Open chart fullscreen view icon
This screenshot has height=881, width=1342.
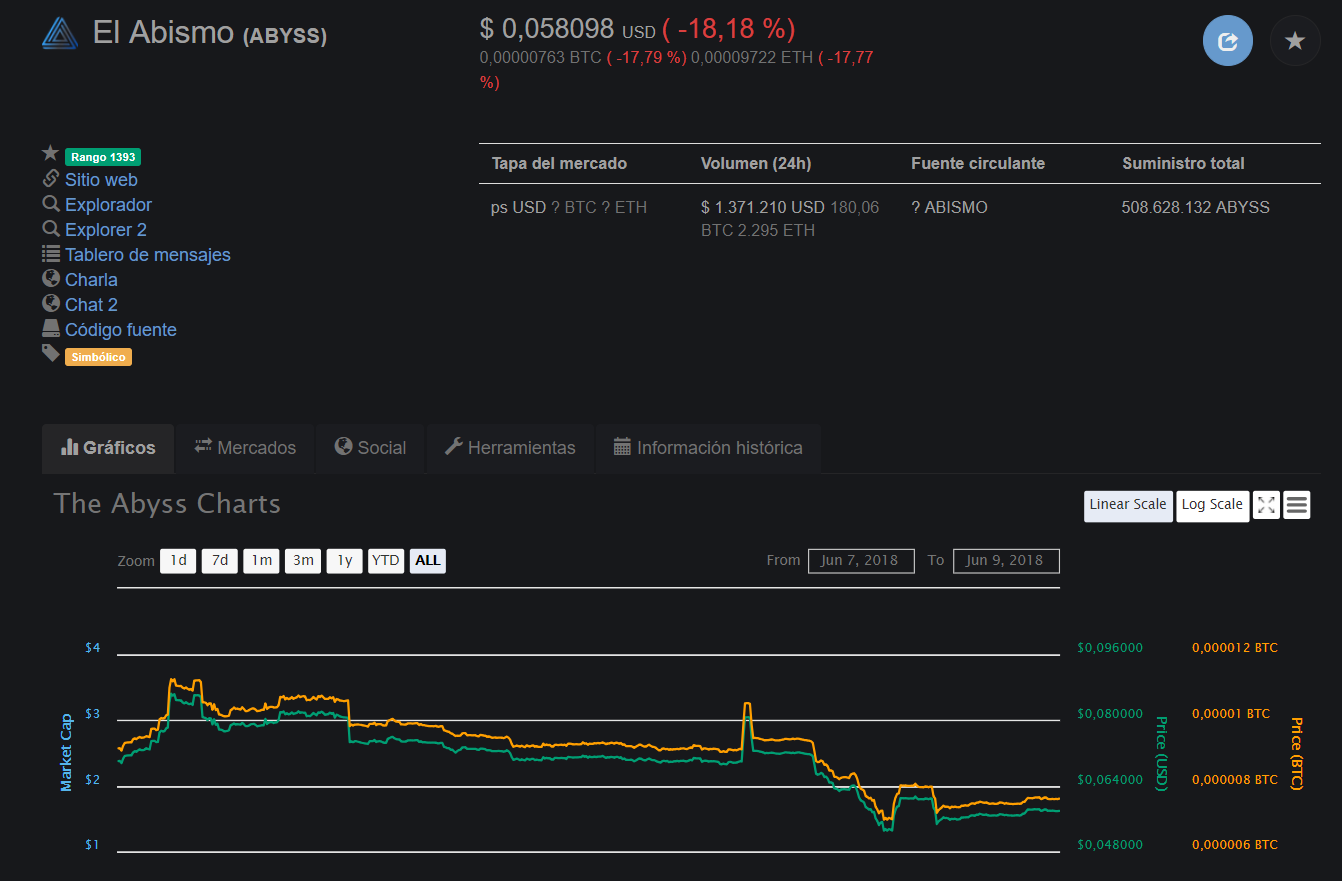pyautogui.click(x=1266, y=505)
